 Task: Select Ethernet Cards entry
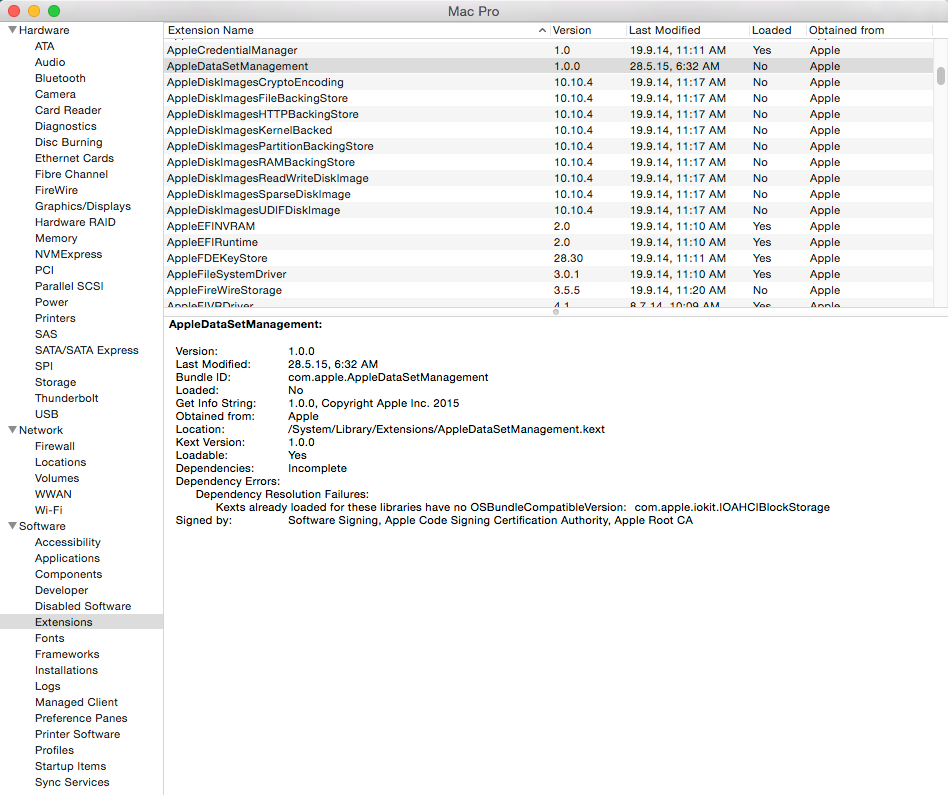tap(74, 158)
